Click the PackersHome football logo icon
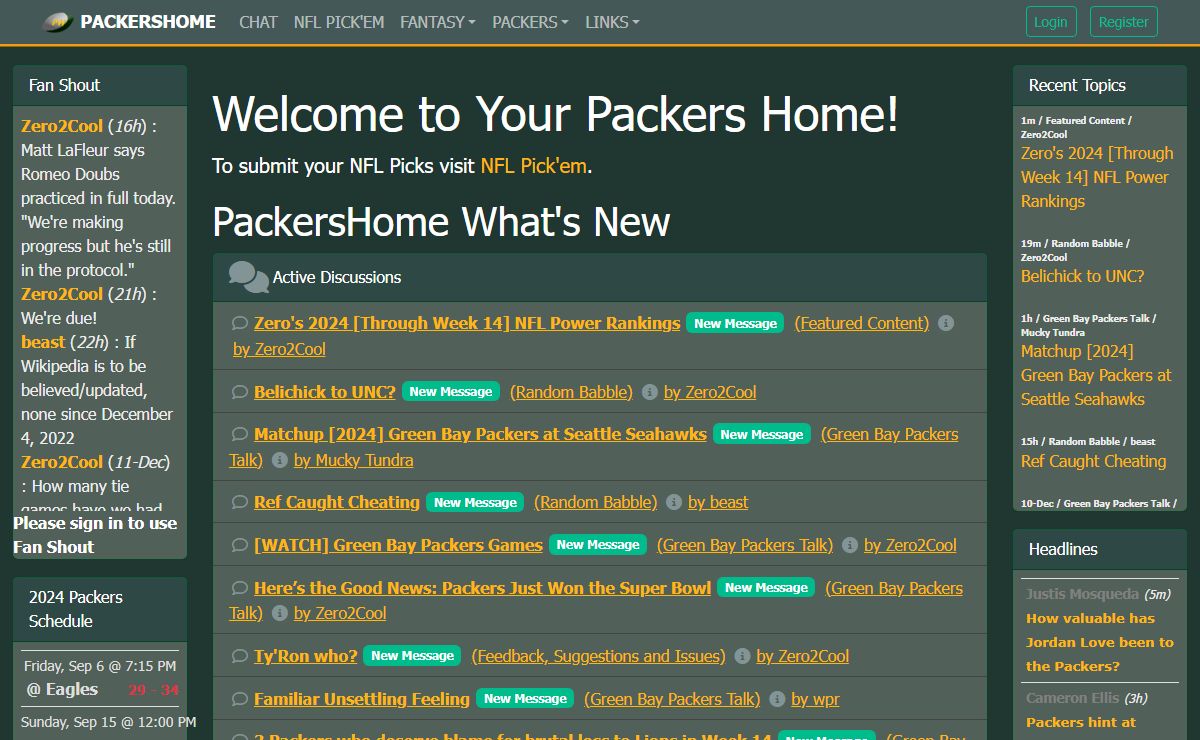Screen dimensions: 1200x740 click(59, 22)
